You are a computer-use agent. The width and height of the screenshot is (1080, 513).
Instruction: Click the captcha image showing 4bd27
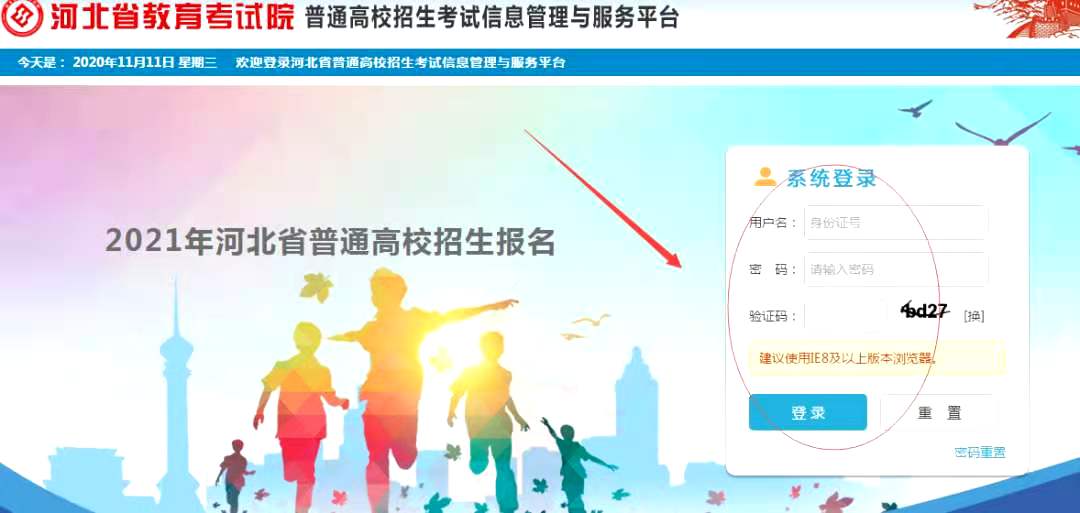924,311
